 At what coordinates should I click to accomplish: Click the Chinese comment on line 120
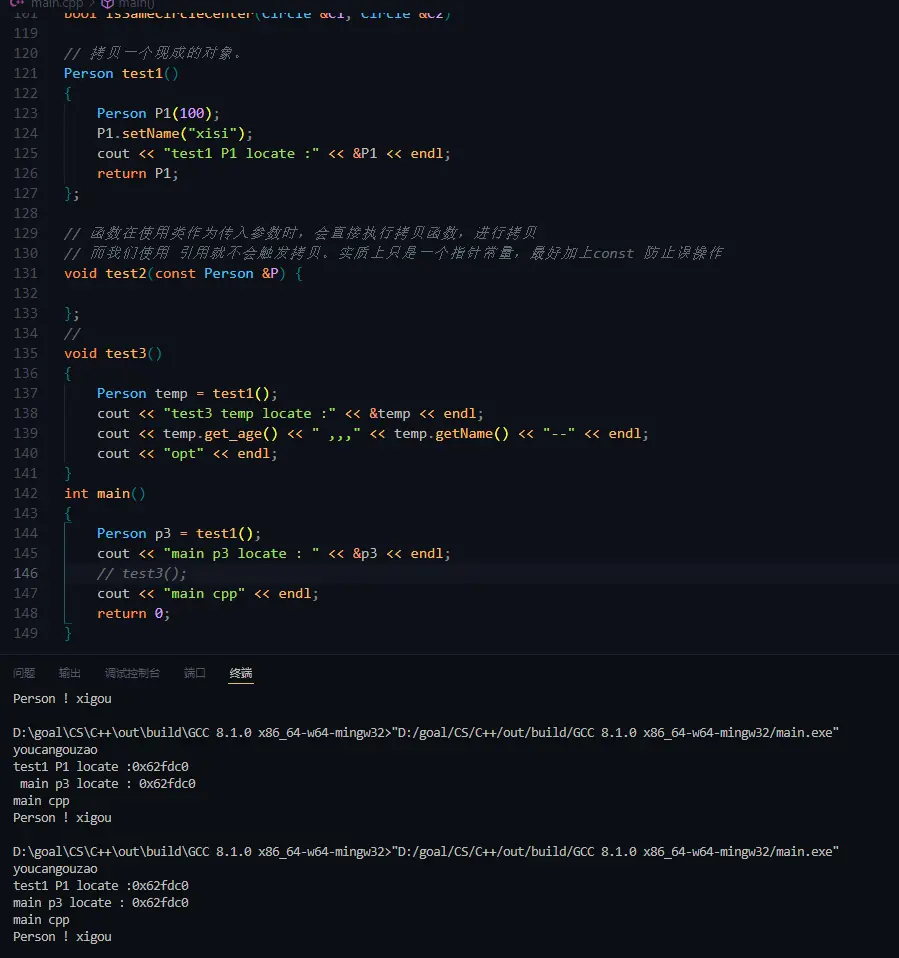click(152, 53)
